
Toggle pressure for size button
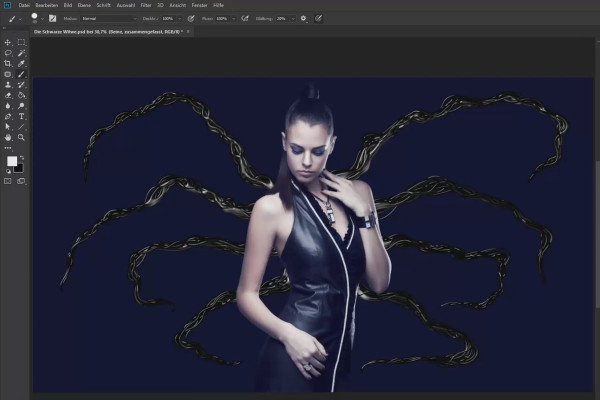pos(318,18)
